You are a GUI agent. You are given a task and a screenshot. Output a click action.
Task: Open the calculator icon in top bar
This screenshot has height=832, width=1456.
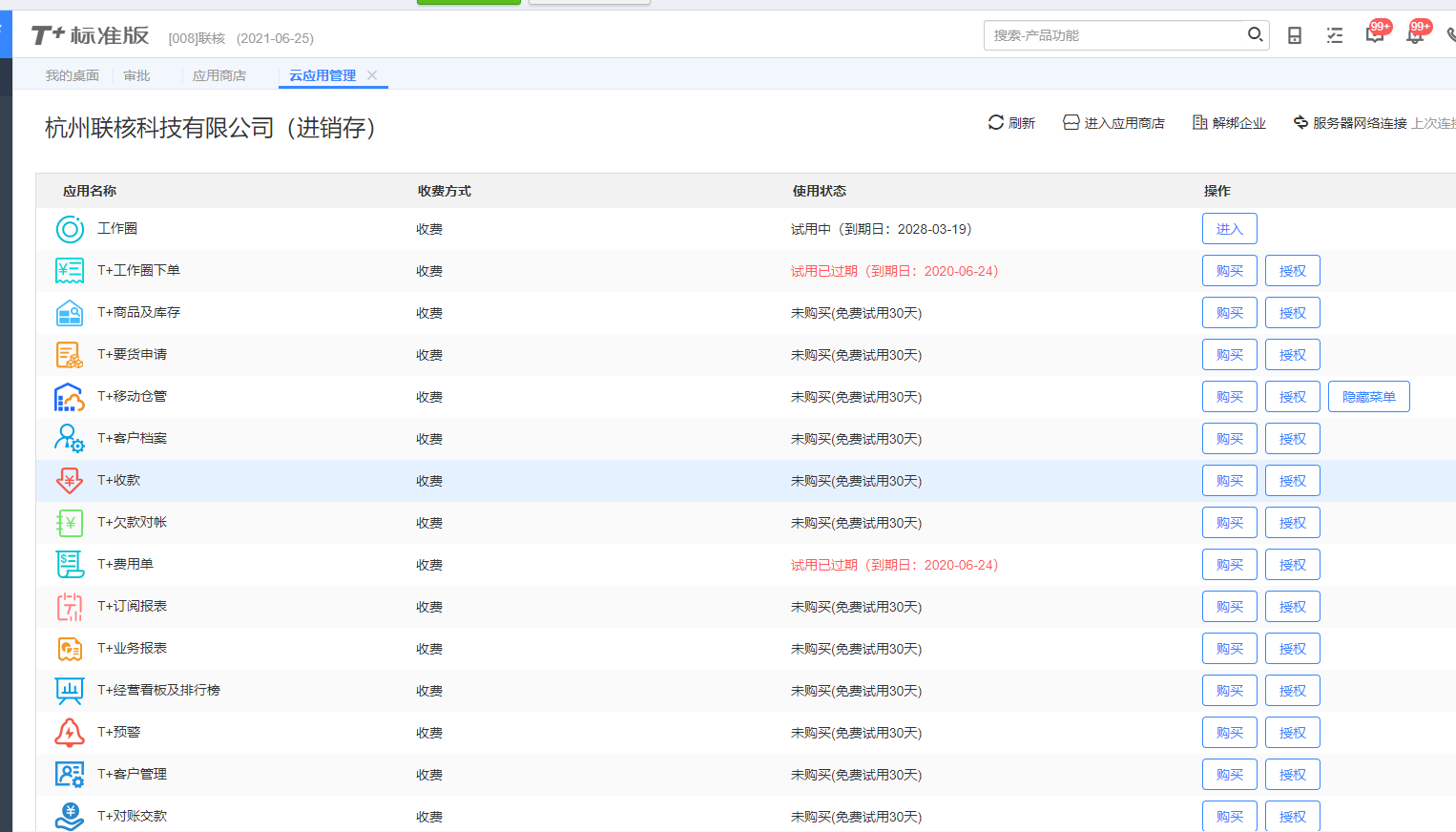1295,35
